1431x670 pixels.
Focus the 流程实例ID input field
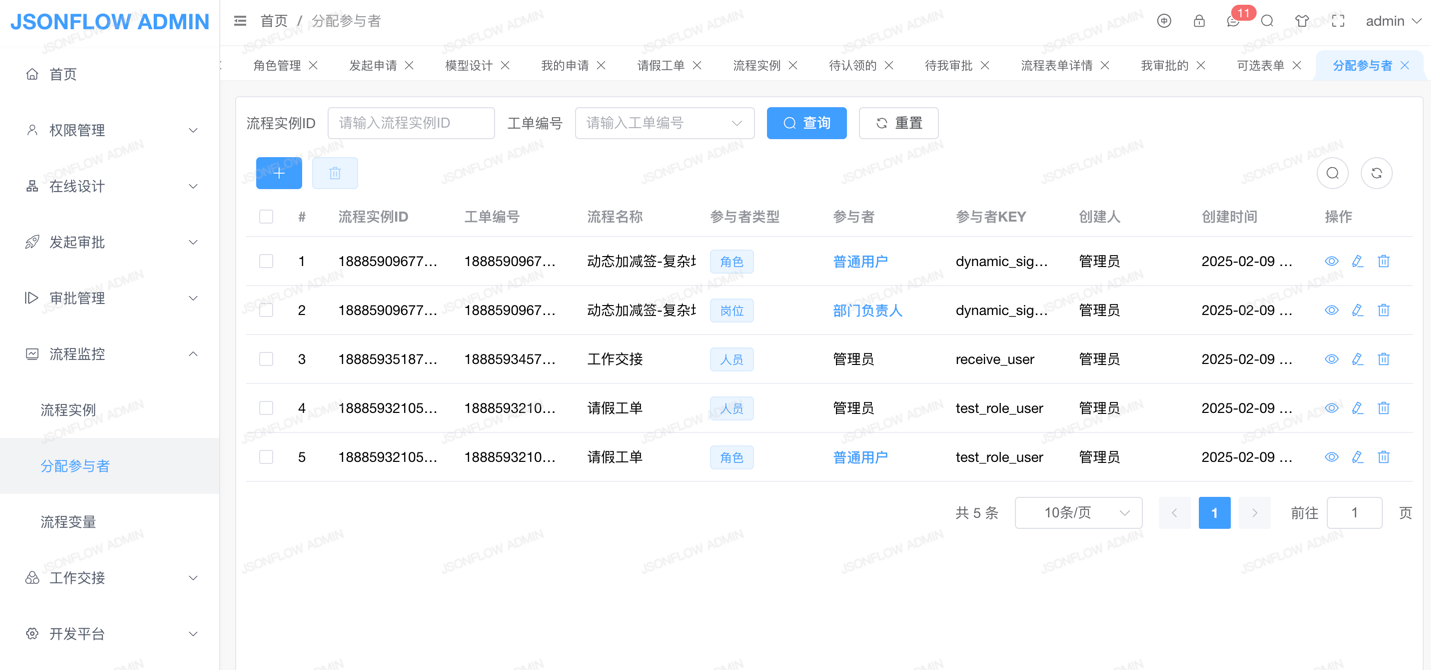[x=411, y=123]
